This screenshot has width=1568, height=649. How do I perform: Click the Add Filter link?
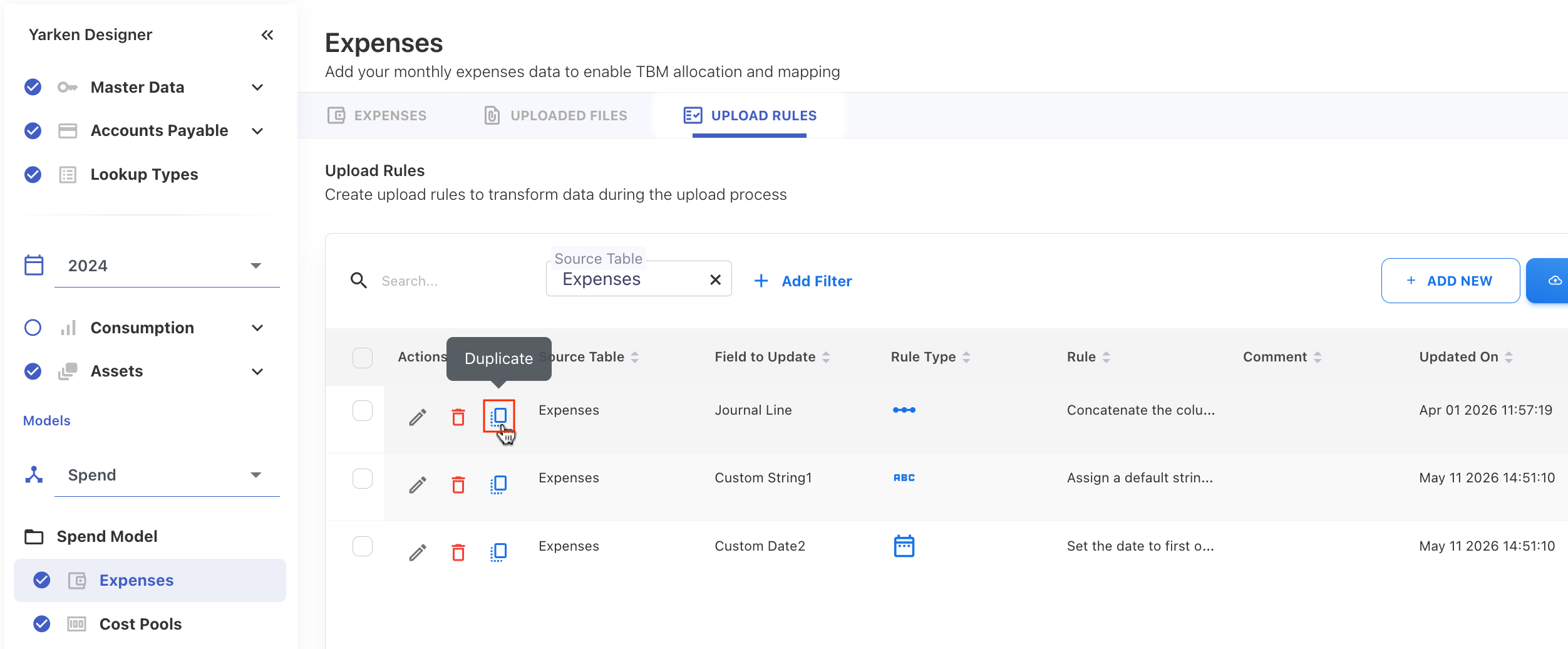pos(803,281)
